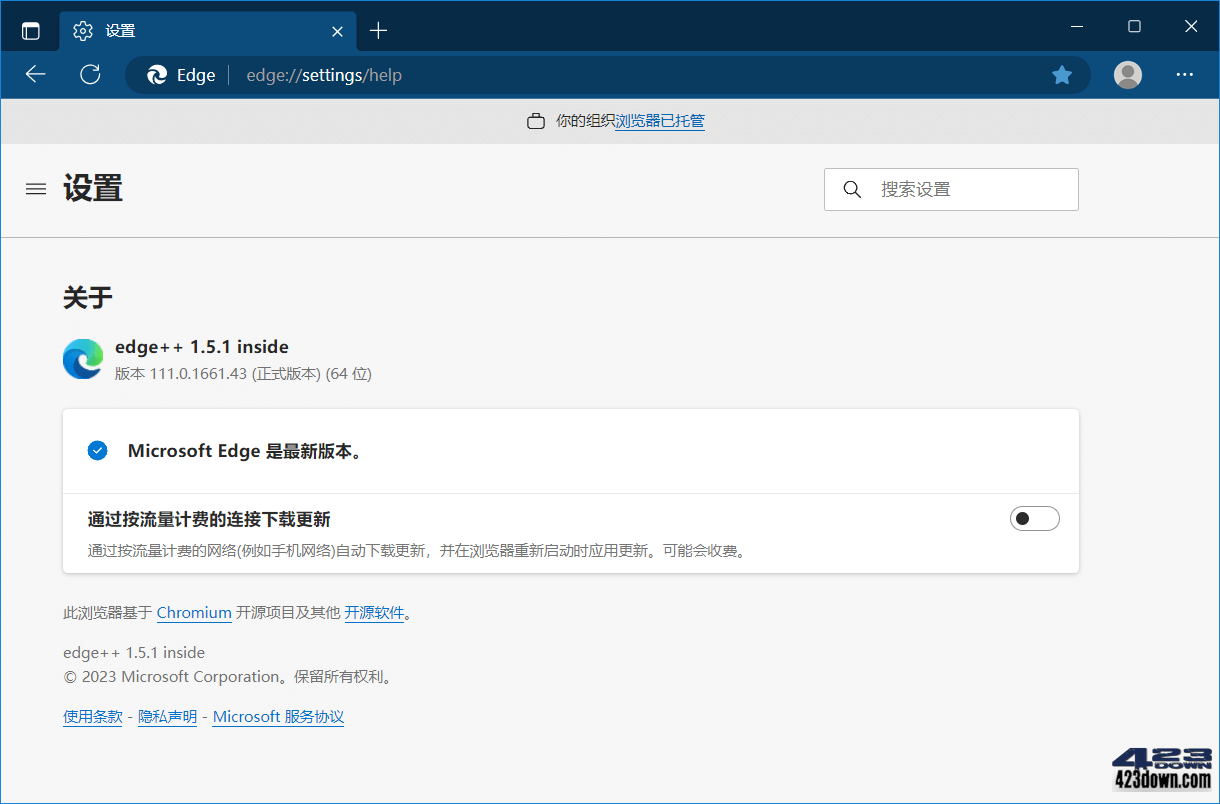
Task: Click the back navigation arrow
Action: tap(35, 74)
